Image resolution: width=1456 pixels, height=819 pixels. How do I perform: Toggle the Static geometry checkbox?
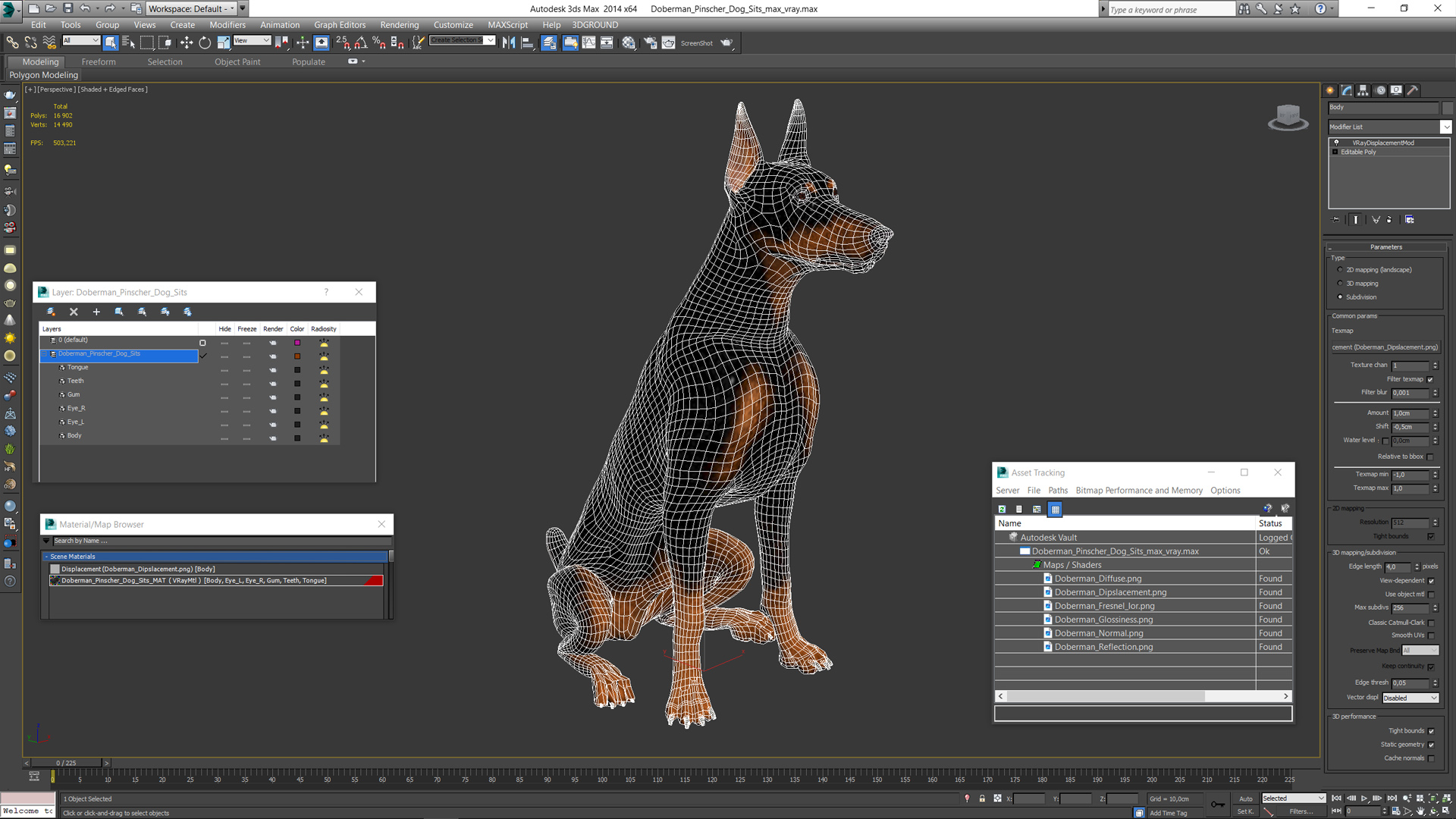pyautogui.click(x=1431, y=745)
